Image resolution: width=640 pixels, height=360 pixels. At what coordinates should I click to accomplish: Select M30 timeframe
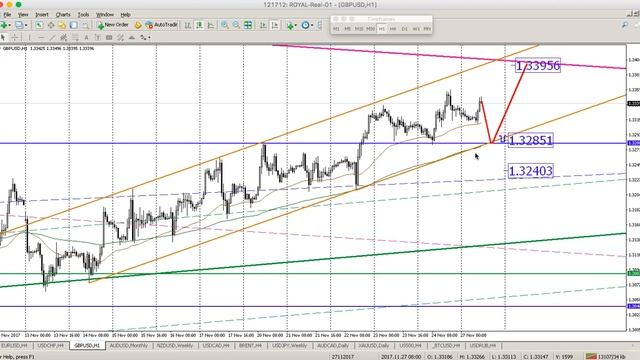click(x=370, y=29)
